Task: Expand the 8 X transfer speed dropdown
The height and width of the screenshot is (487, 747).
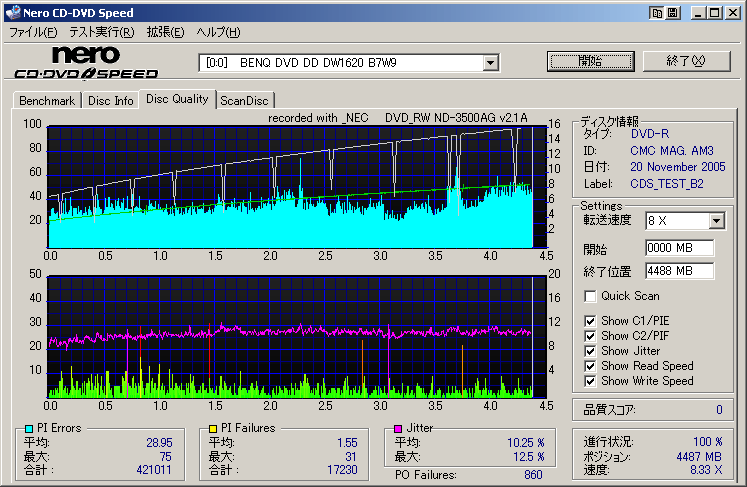Action: coord(716,221)
